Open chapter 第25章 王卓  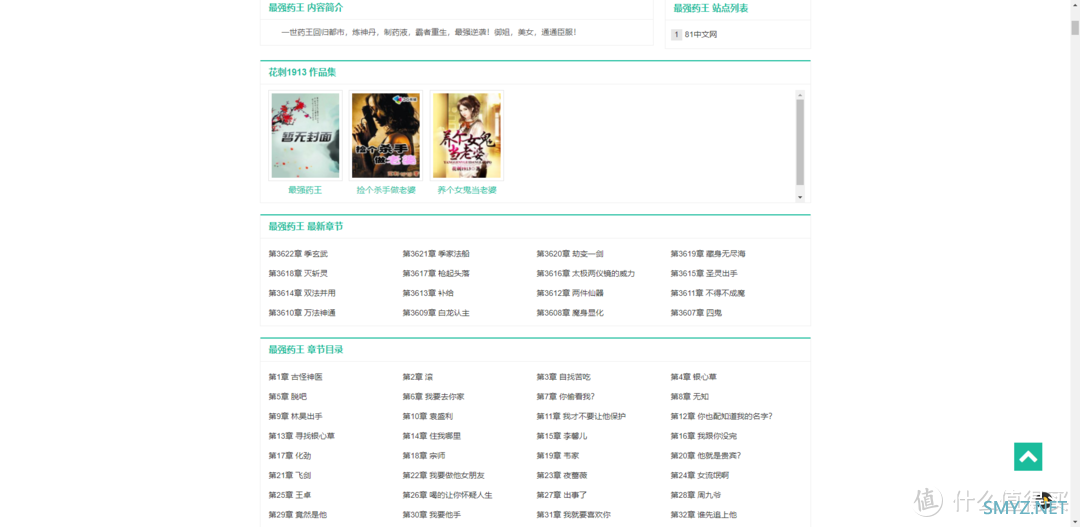[x=290, y=495]
